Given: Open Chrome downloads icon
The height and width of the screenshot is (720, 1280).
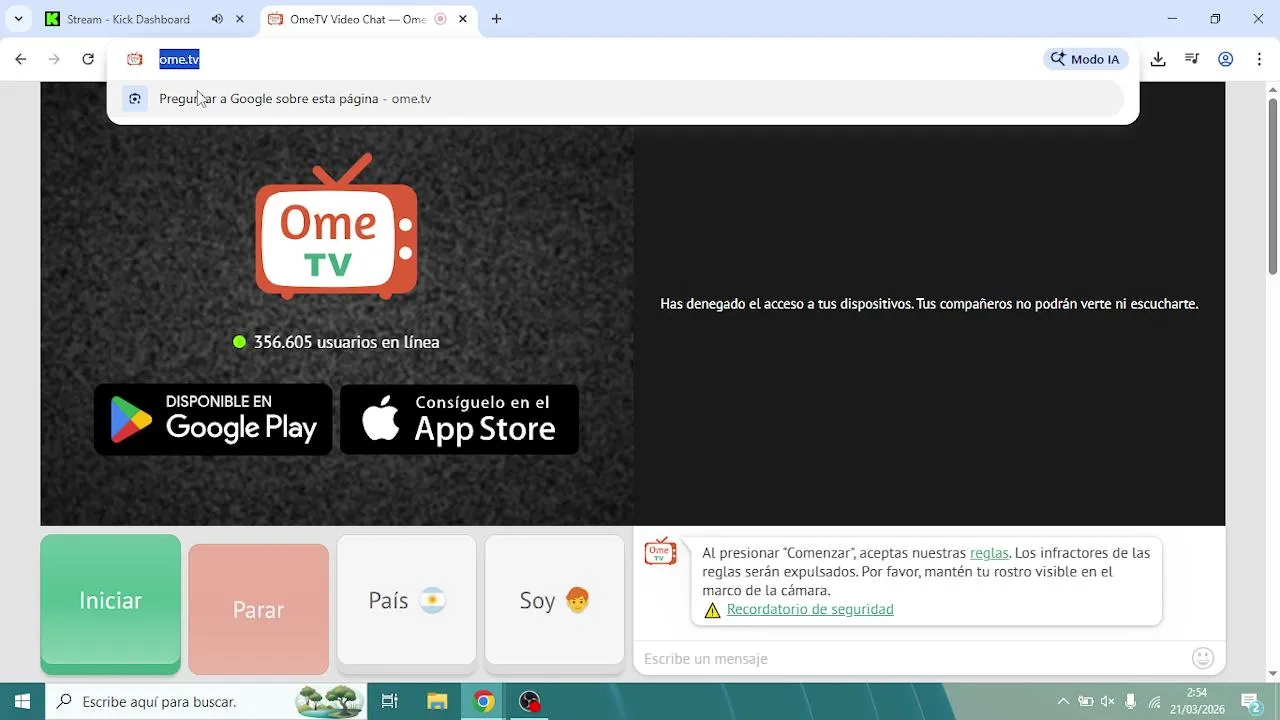Looking at the screenshot, I should click(x=1158, y=59).
